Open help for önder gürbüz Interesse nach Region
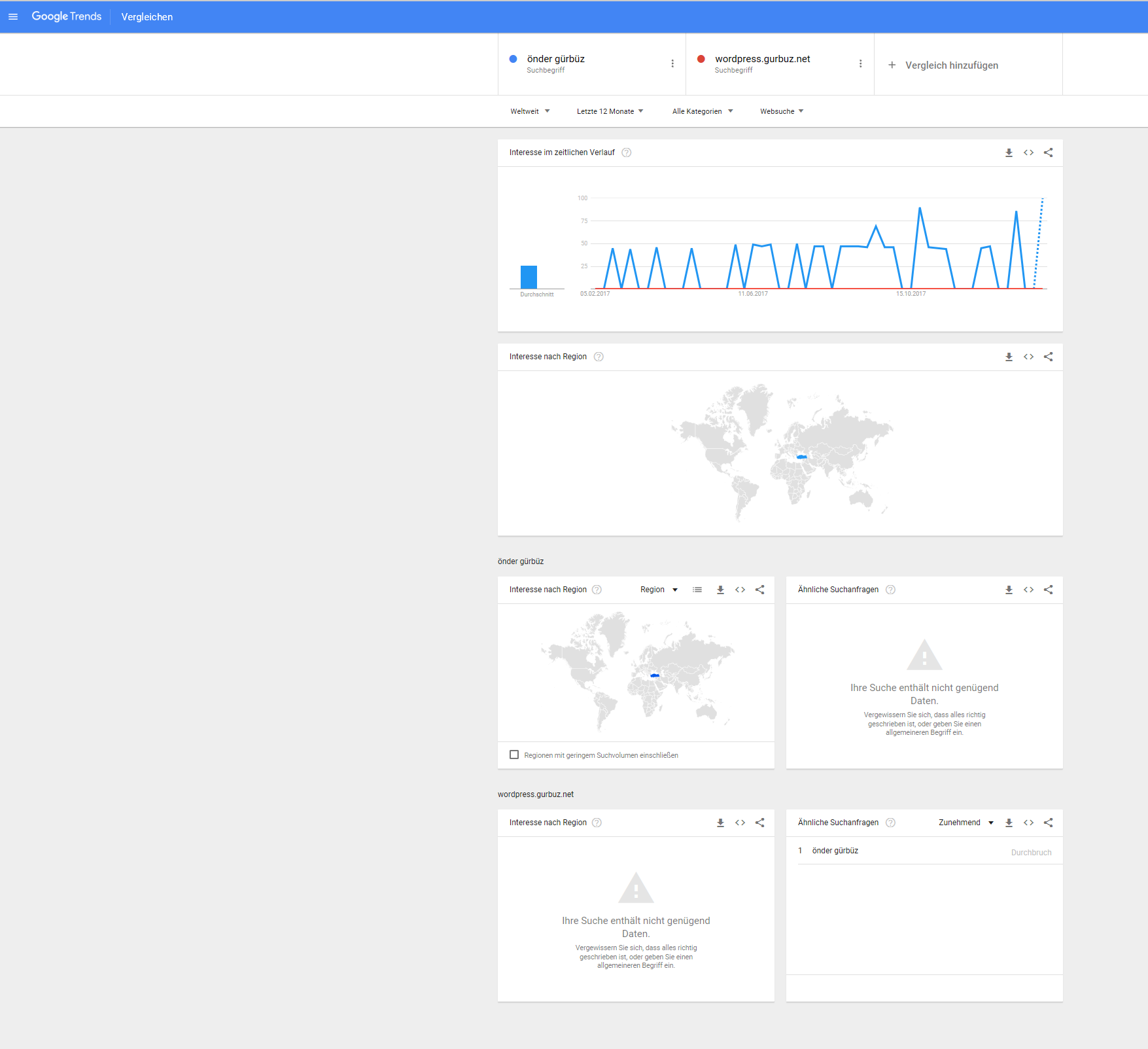 coord(597,590)
